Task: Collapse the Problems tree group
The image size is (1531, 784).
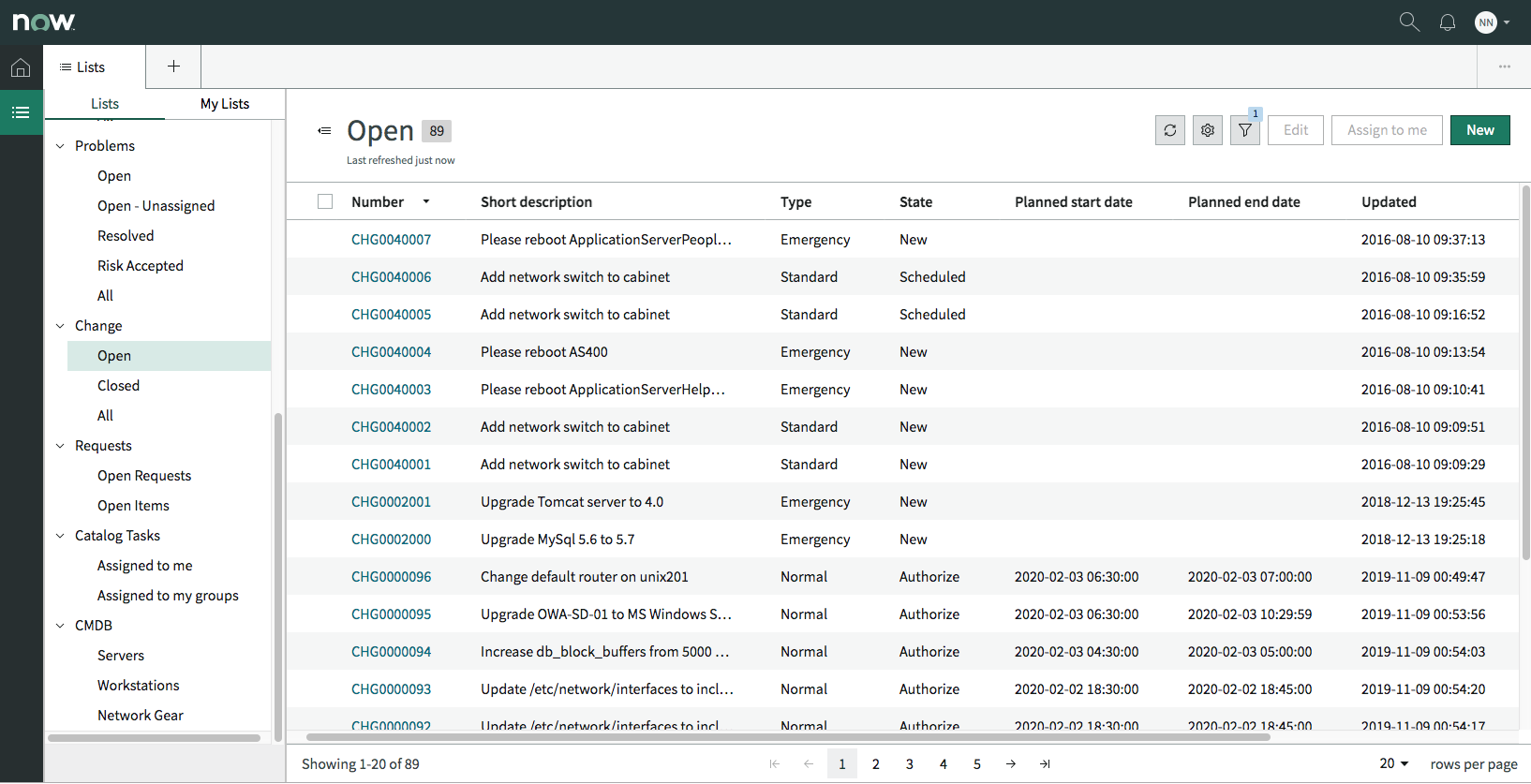Action: [60, 146]
